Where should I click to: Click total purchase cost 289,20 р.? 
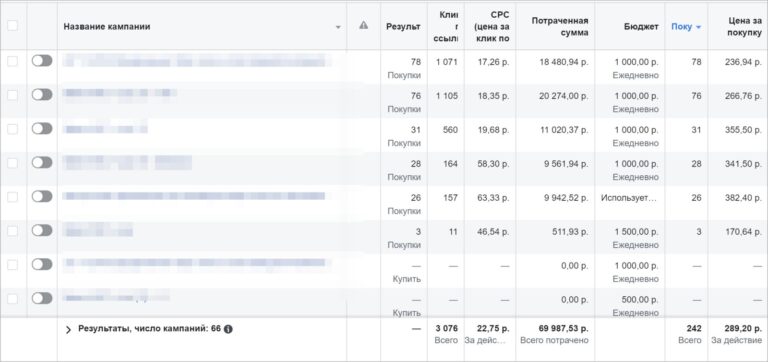(x=744, y=328)
